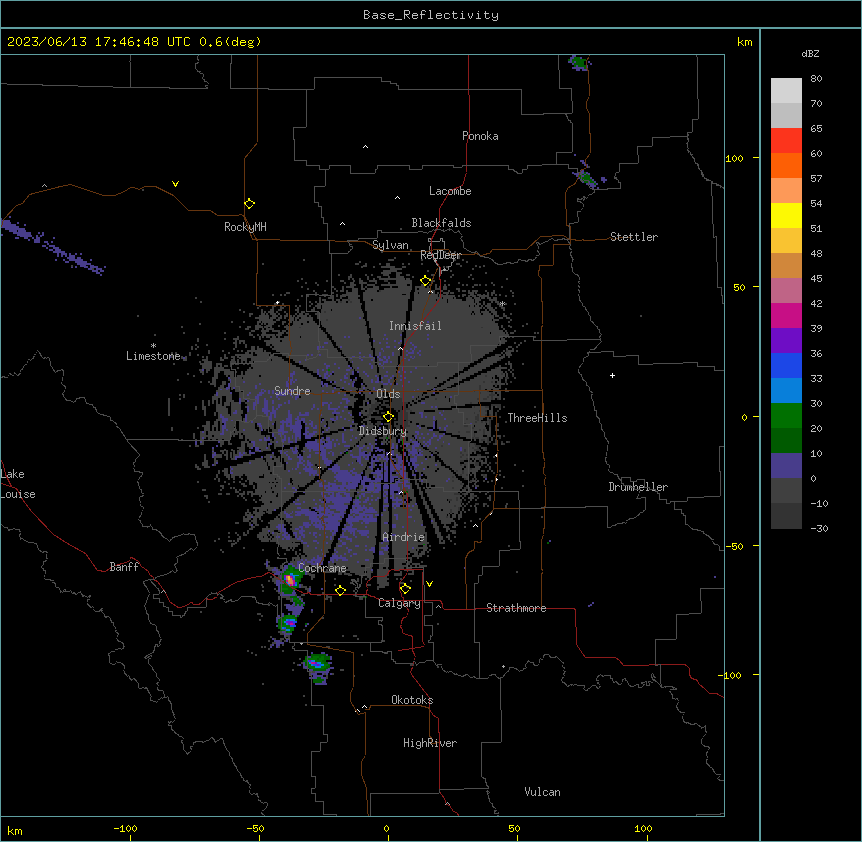Click the purple swatch below 39 dBZ

[786, 341]
